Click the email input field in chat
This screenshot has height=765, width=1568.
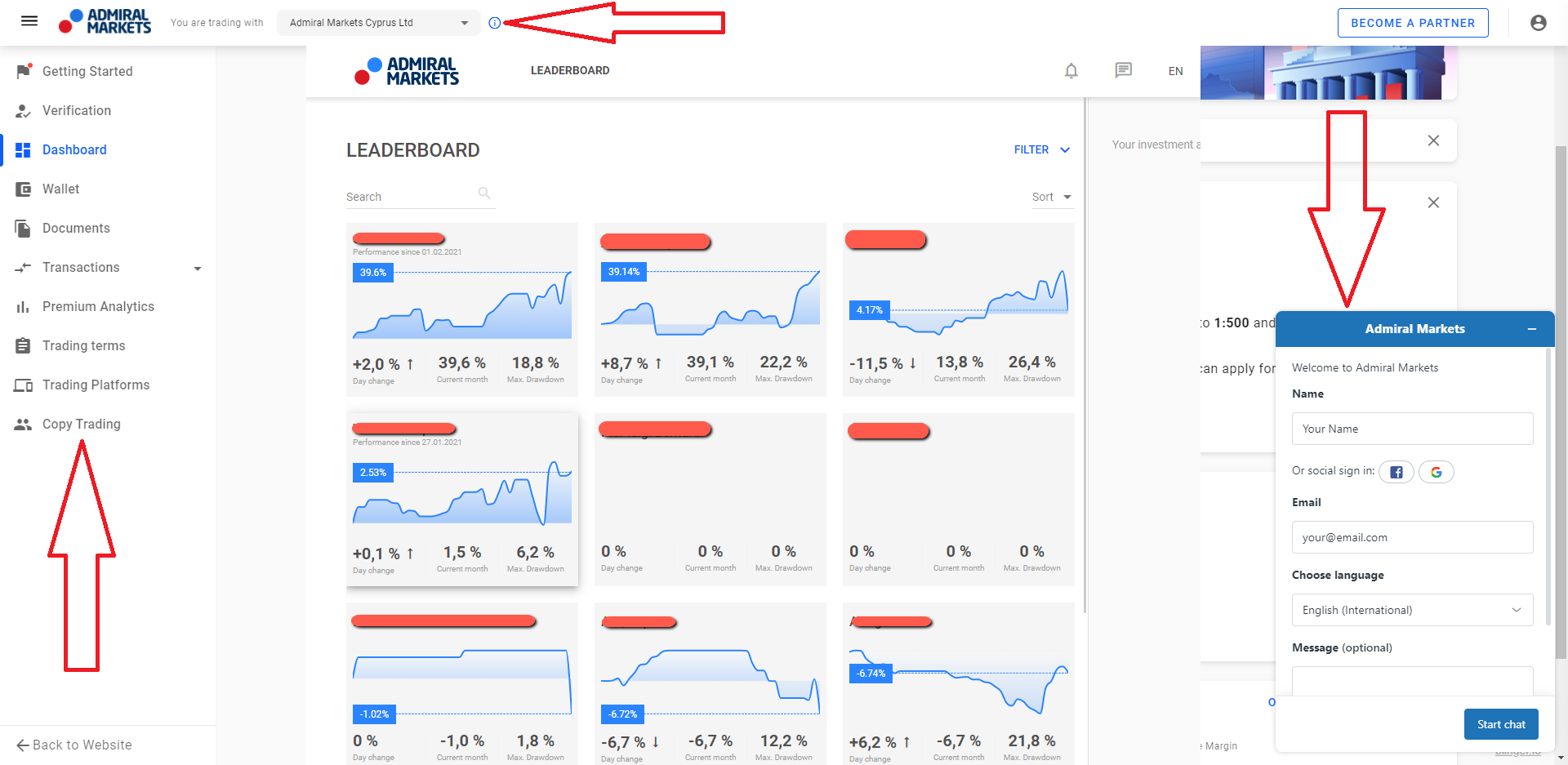click(x=1412, y=537)
